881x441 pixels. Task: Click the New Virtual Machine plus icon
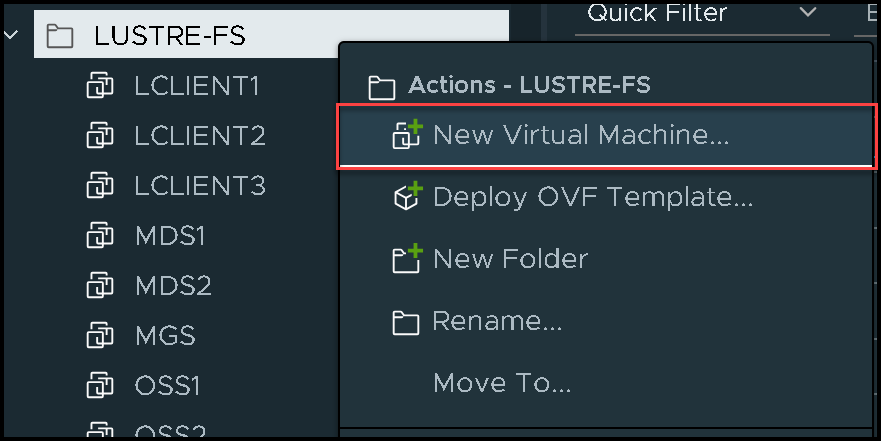point(408,136)
